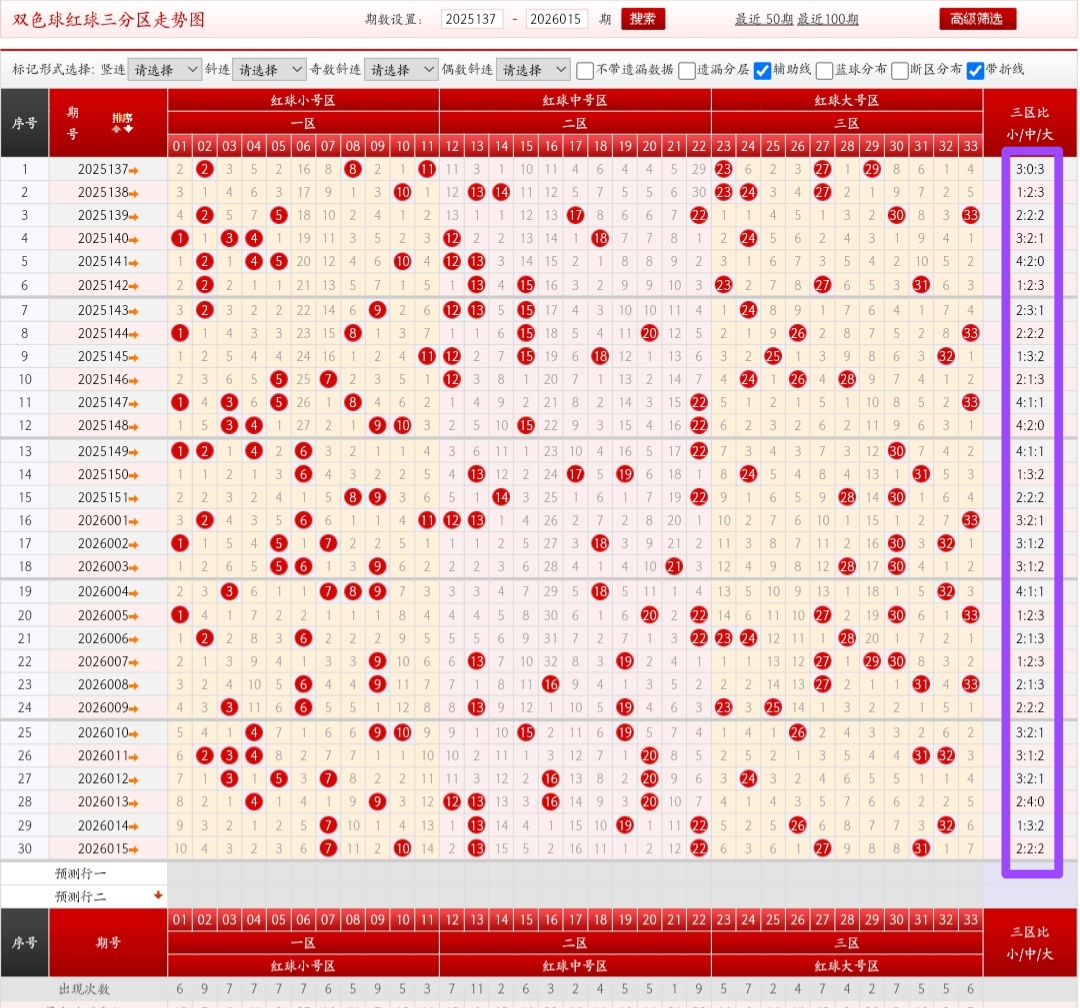Click red ball 25 in row 2025145

click(x=773, y=356)
